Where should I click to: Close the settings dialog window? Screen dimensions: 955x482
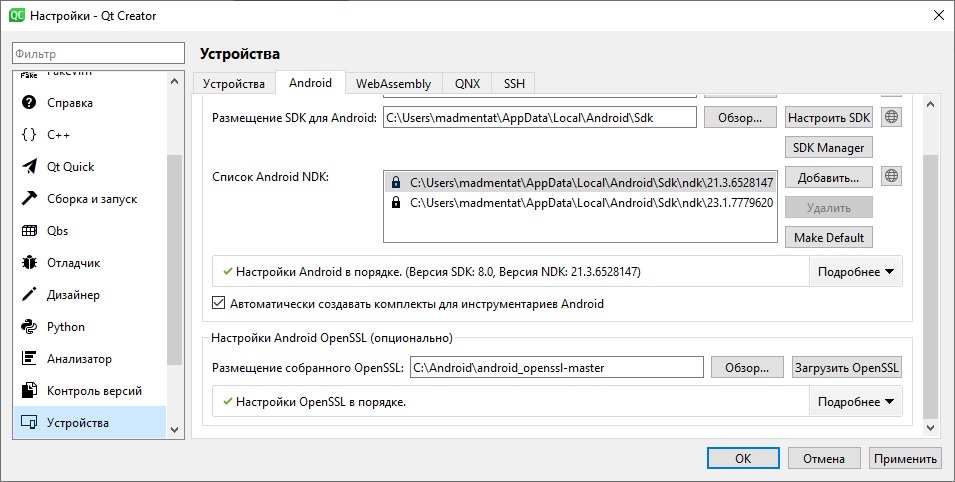939,16
